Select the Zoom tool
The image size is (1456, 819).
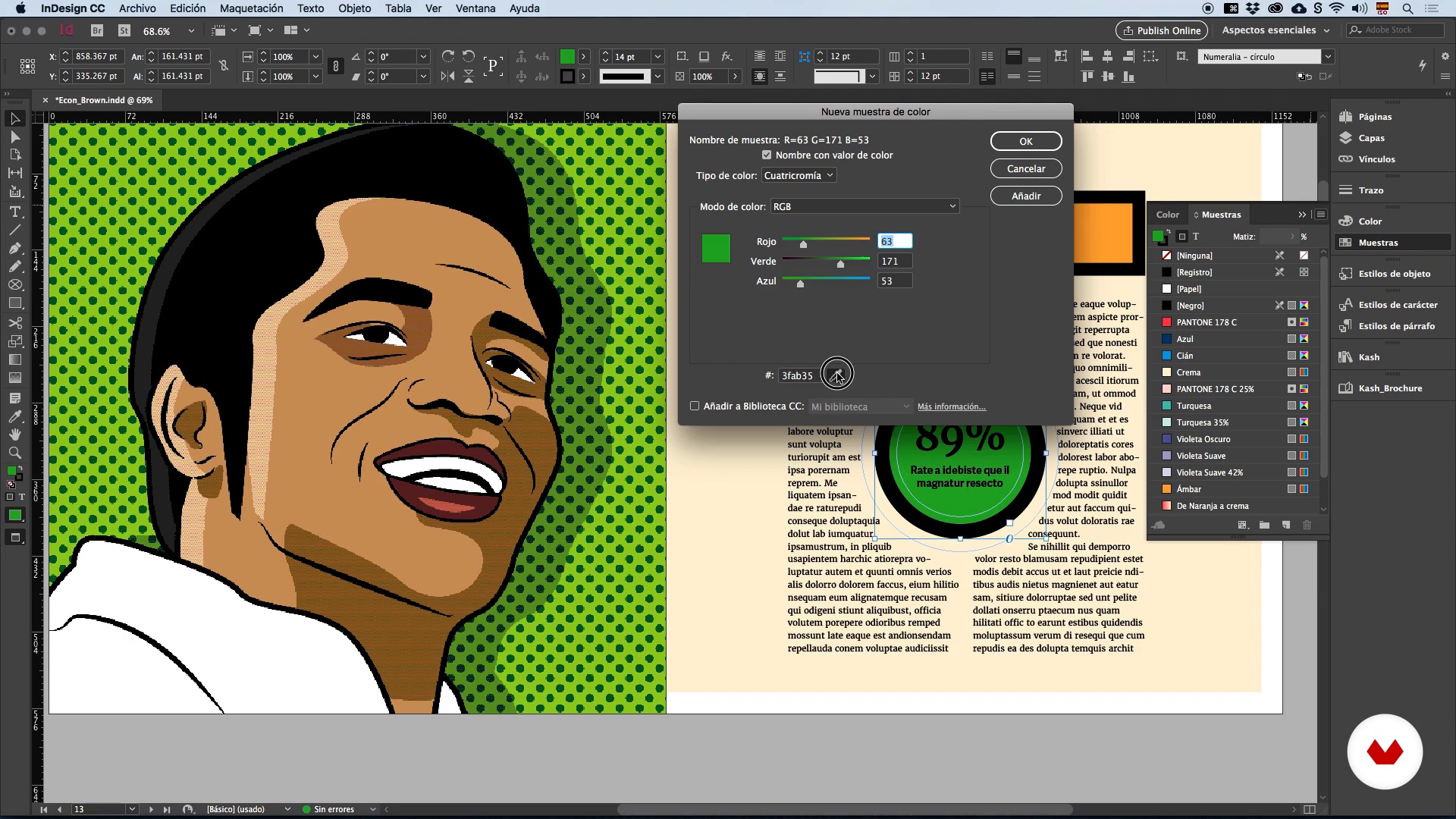(14, 453)
